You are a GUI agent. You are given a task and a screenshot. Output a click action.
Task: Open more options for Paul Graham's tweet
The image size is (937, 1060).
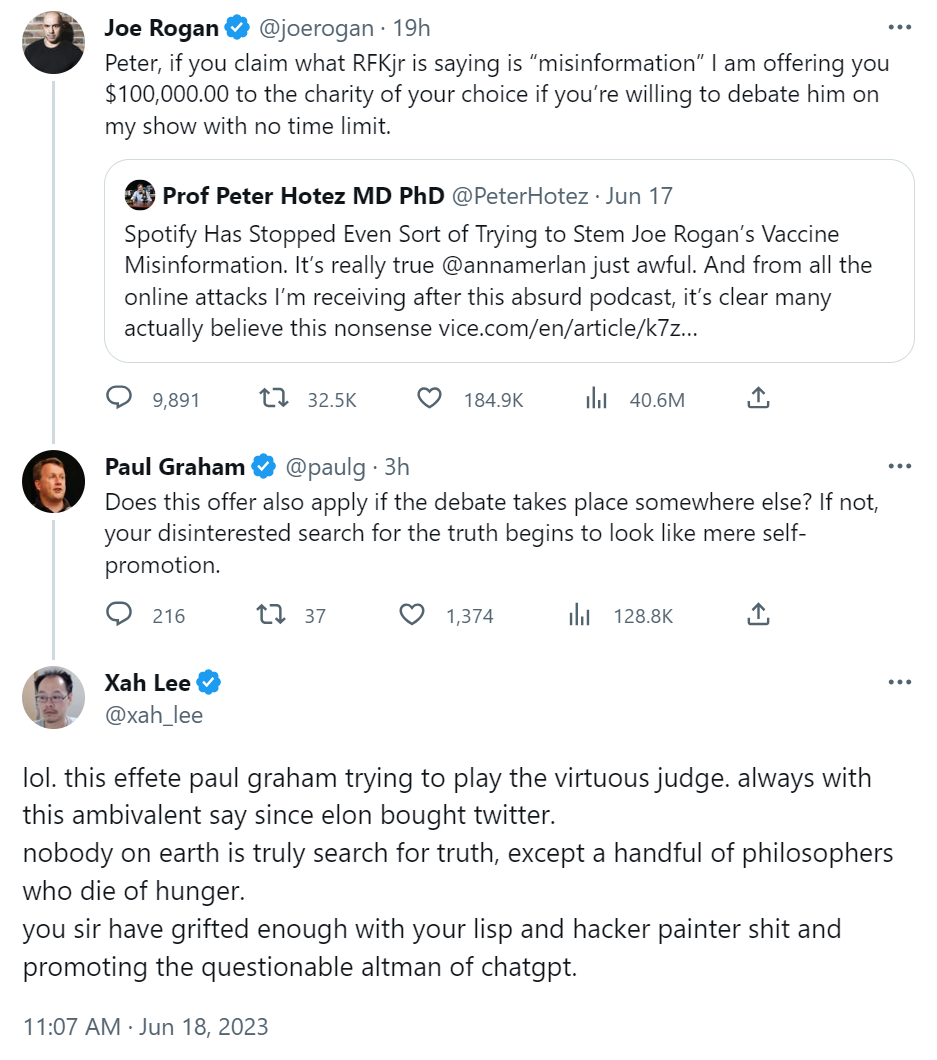(900, 466)
